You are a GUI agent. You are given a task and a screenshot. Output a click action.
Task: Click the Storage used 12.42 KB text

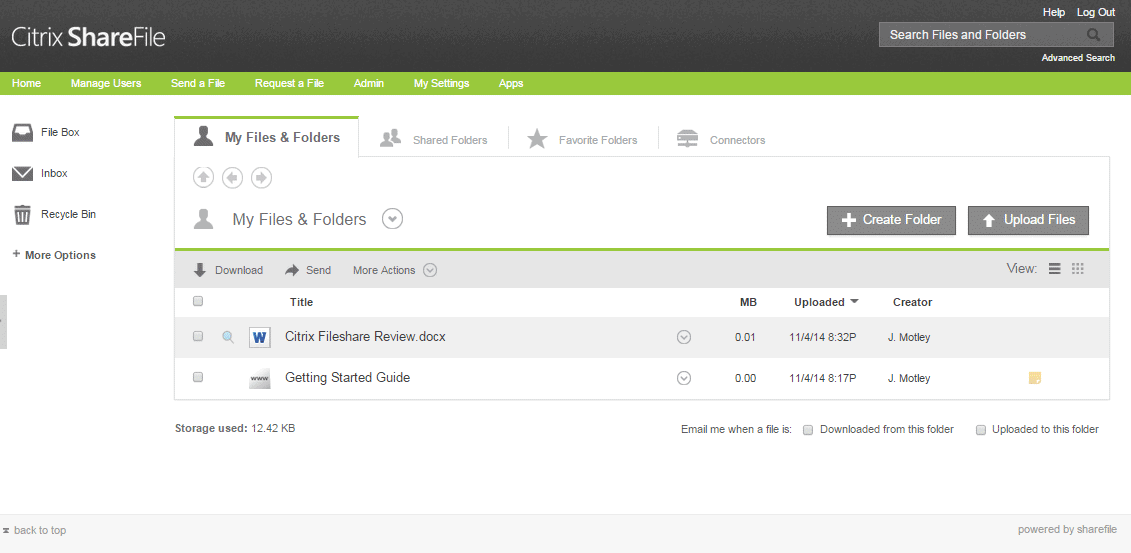pos(234,428)
